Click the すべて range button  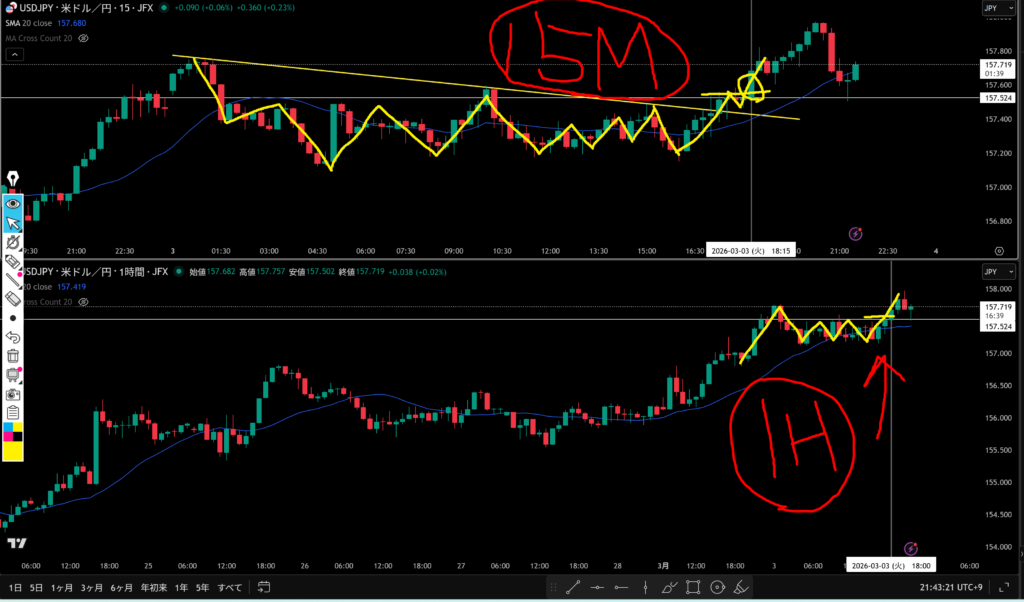pyautogui.click(x=229, y=588)
